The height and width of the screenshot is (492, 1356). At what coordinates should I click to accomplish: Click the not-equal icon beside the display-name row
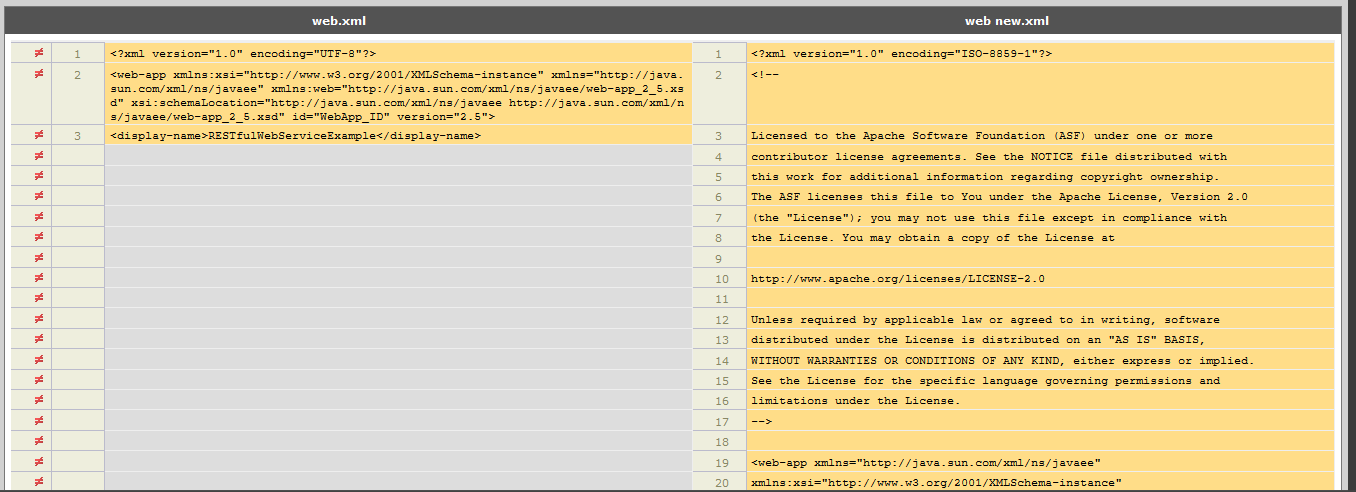coord(39,135)
